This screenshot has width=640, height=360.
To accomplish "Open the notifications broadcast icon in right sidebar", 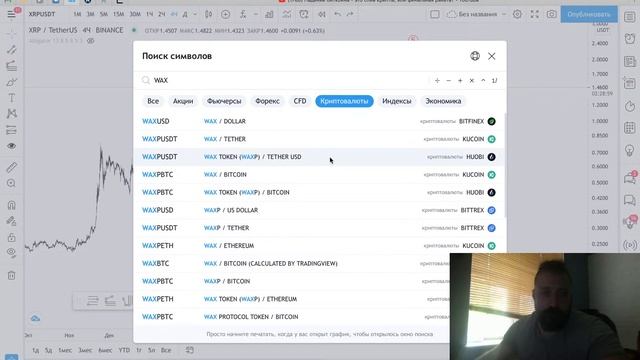I will (630, 245).
